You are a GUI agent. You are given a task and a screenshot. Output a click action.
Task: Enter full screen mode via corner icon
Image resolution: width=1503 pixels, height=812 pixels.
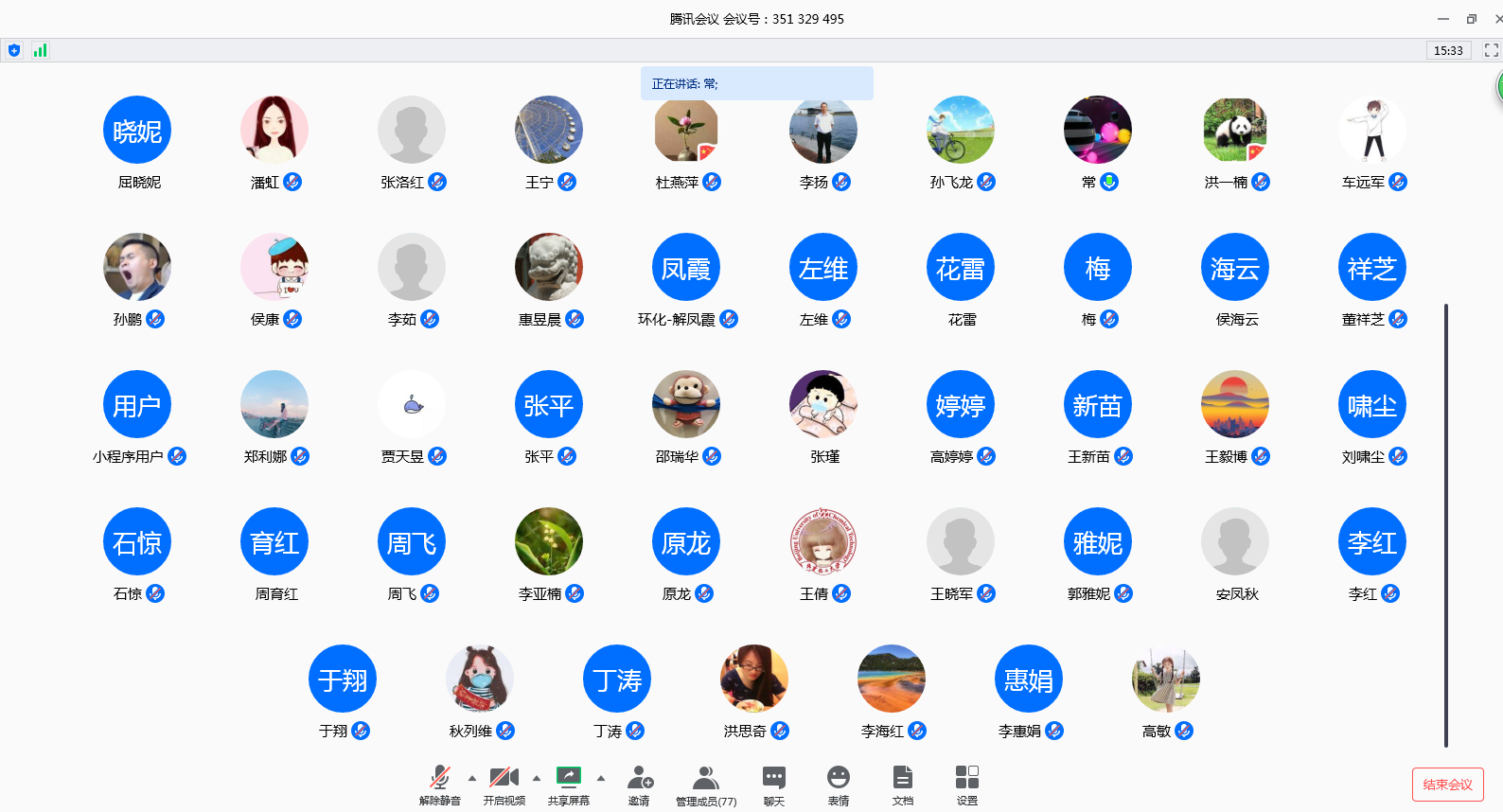[x=1491, y=50]
